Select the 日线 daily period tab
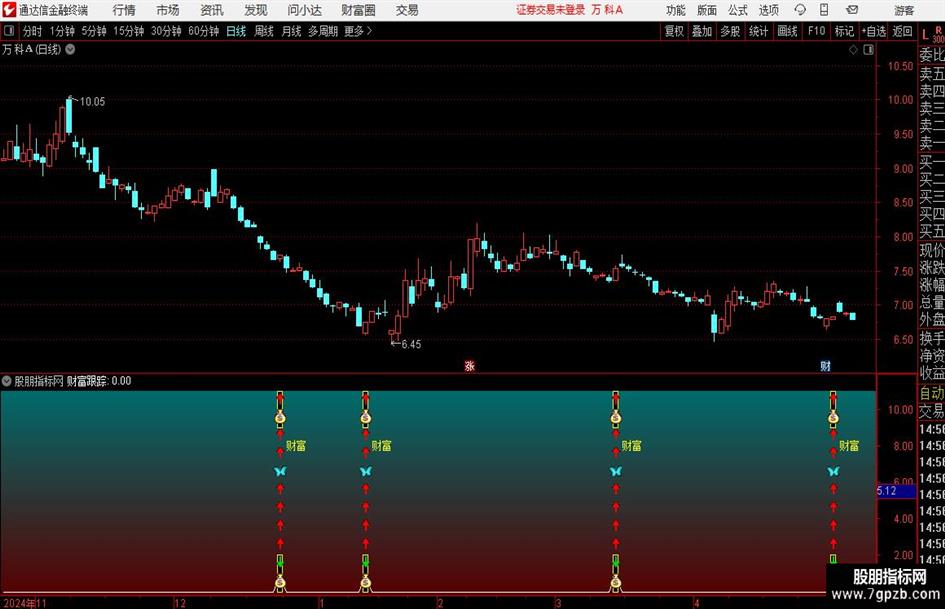This screenshot has height=609, width=945. click(x=236, y=31)
